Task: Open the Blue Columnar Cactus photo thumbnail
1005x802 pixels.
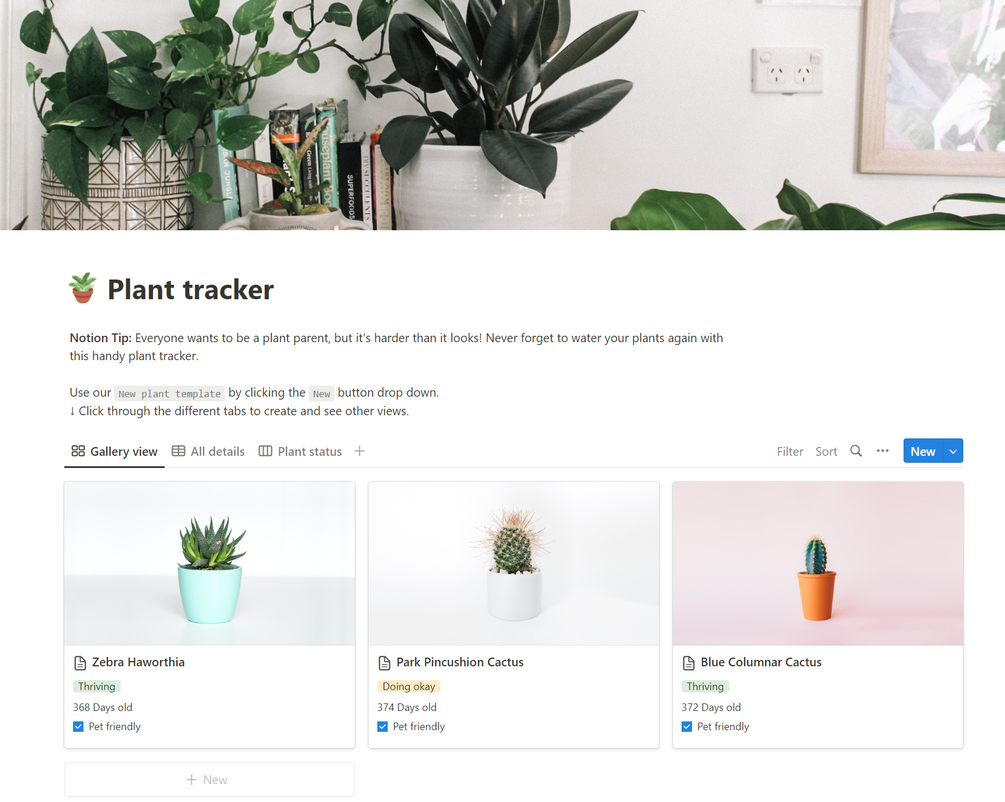Action: tap(818, 564)
